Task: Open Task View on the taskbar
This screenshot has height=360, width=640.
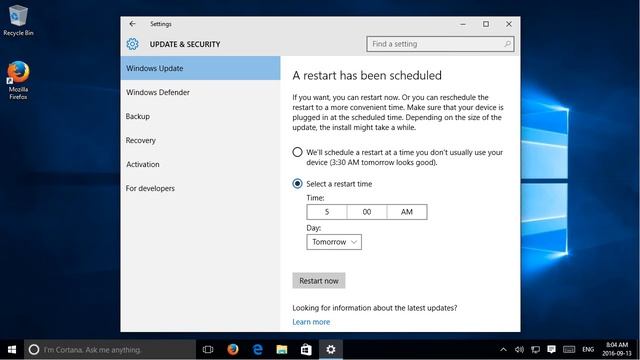Action: pyautogui.click(x=208, y=350)
